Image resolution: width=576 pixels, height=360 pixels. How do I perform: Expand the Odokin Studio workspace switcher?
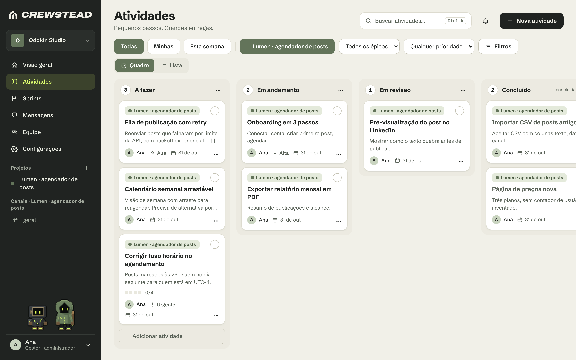tap(50, 40)
